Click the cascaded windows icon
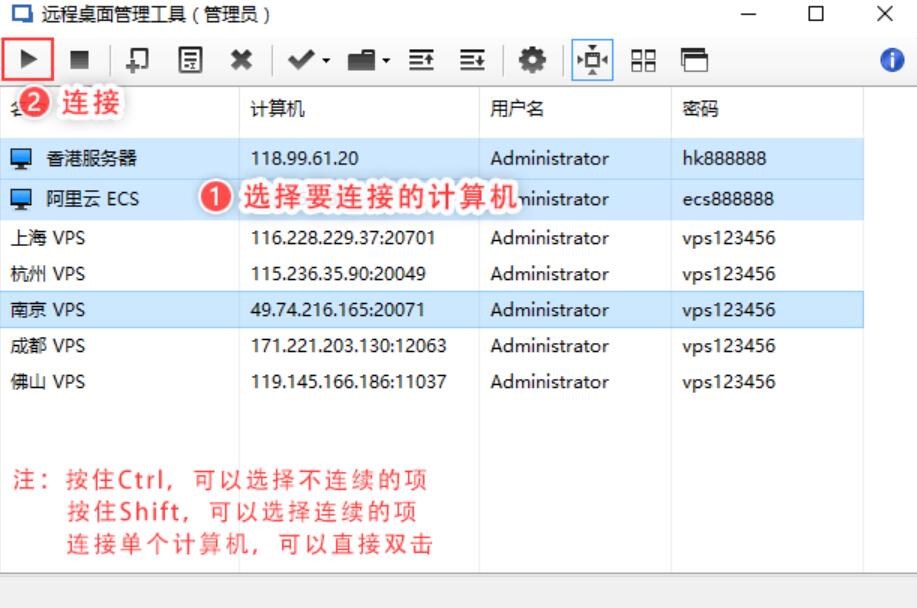The width and height of the screenshot is (917, 608). pyautogui.click(x=694, y=60)
